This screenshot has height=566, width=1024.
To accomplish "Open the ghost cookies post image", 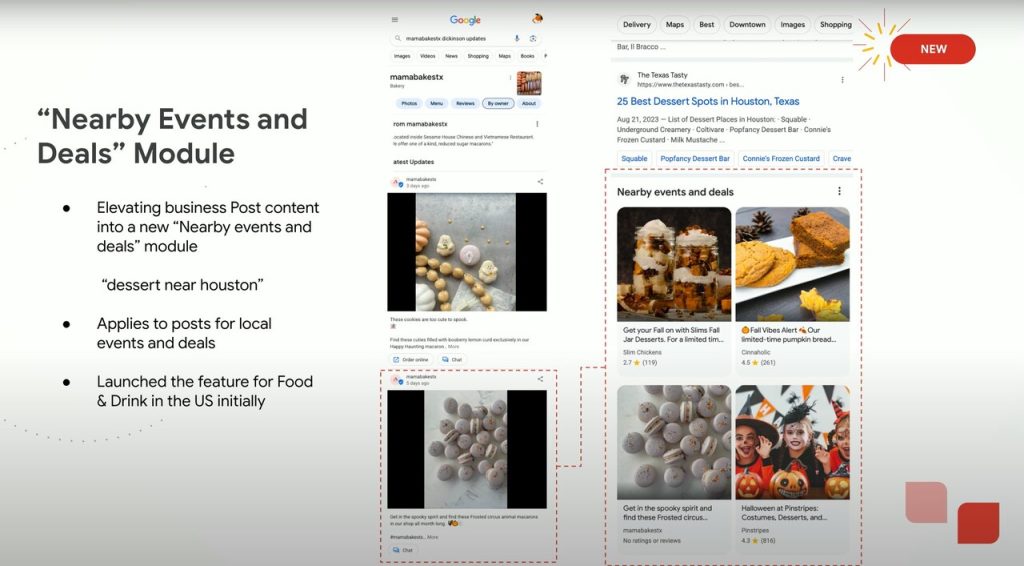I will (x=467, y=252).
